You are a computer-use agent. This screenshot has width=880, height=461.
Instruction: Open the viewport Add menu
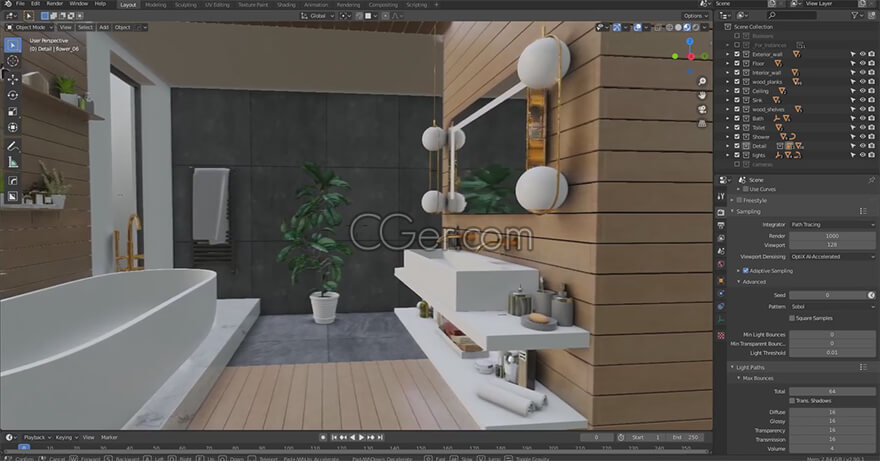coord(104,27)
